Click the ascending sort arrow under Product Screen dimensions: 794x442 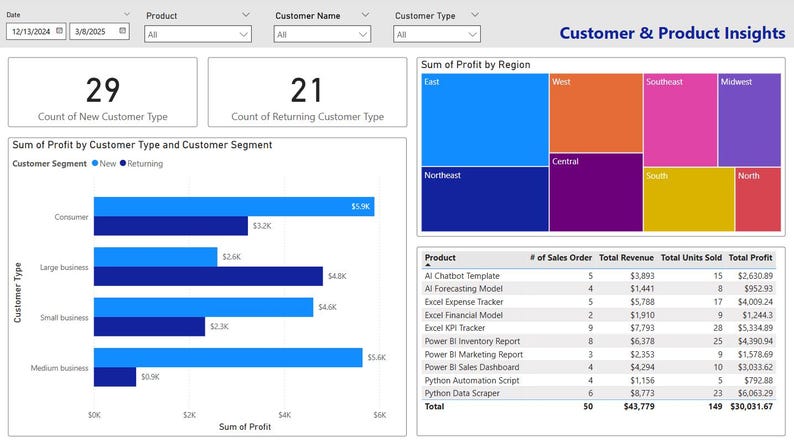point(428,265)
